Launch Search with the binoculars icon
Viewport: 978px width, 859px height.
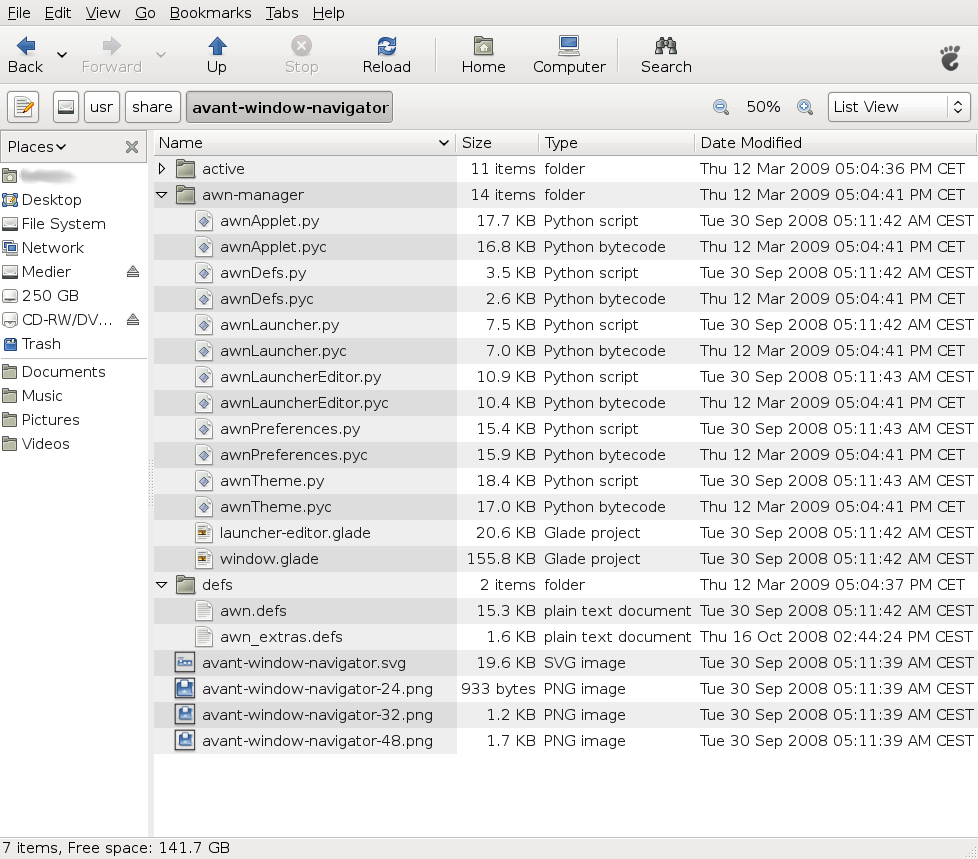pyautogui.click(x=666, y=46)
